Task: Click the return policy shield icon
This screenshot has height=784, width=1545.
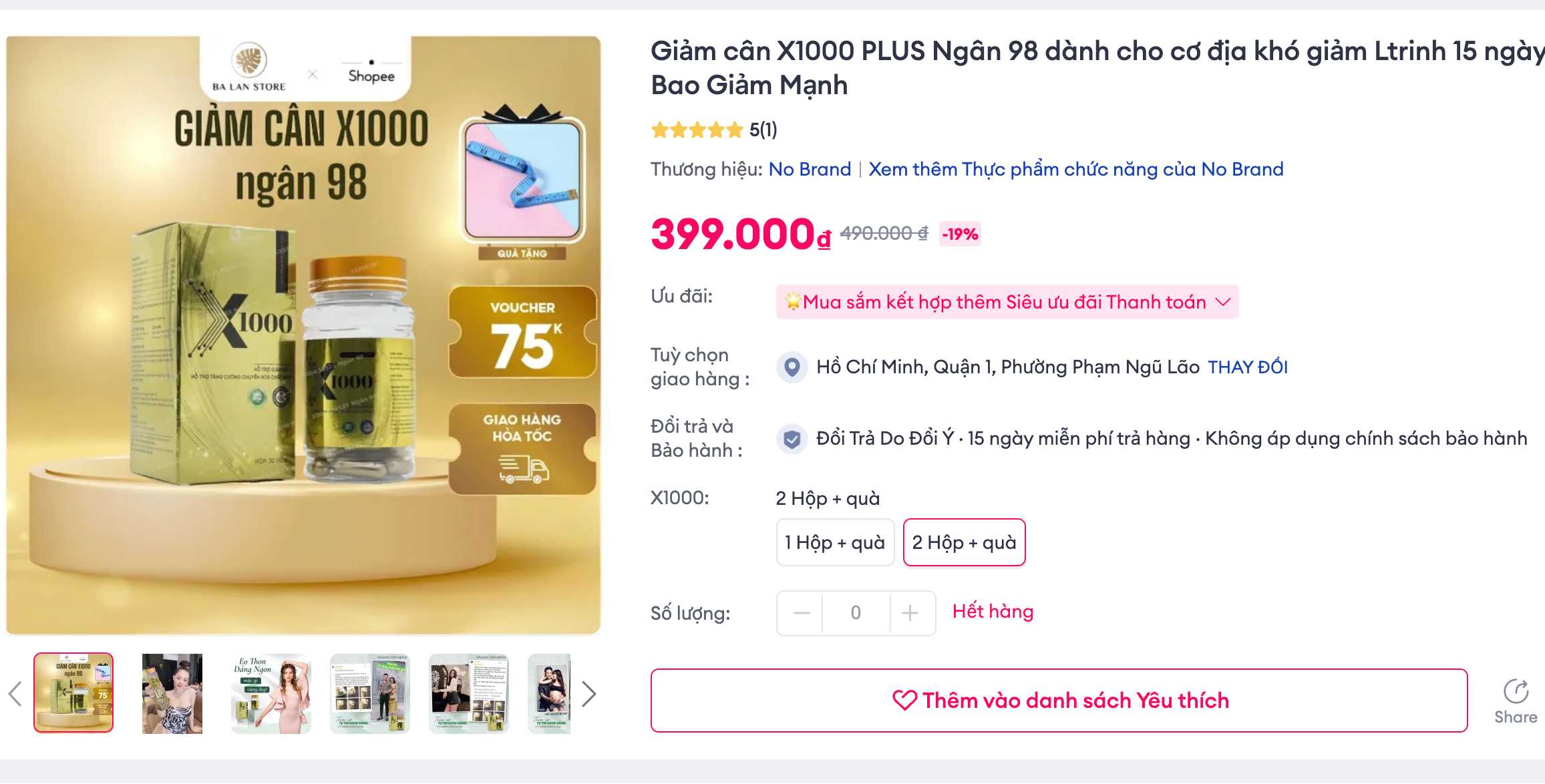Action: pos(792,439)
